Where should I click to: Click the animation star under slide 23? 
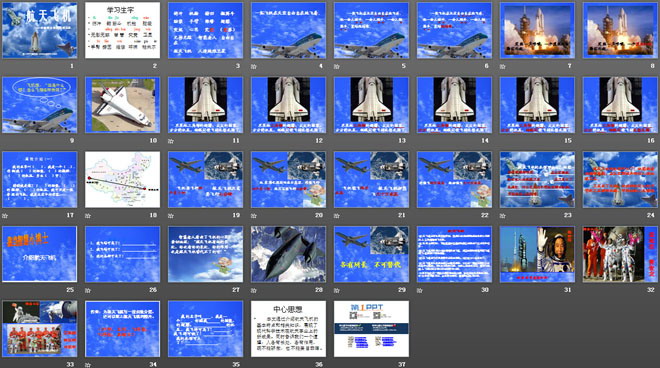coord(503,216)
